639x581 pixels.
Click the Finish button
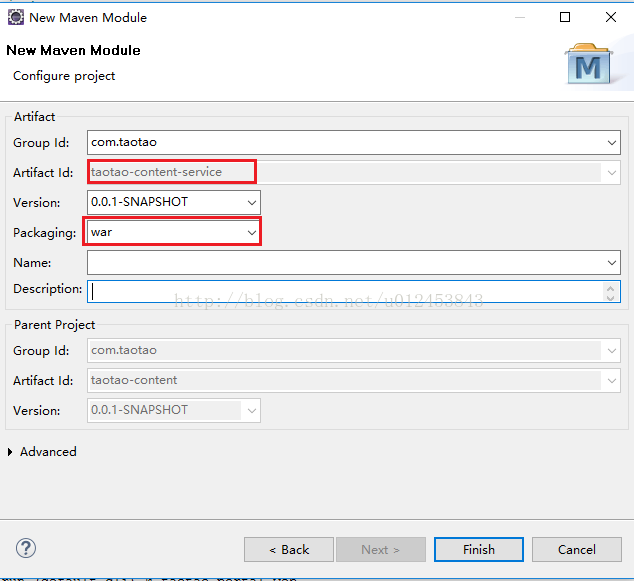479,550
